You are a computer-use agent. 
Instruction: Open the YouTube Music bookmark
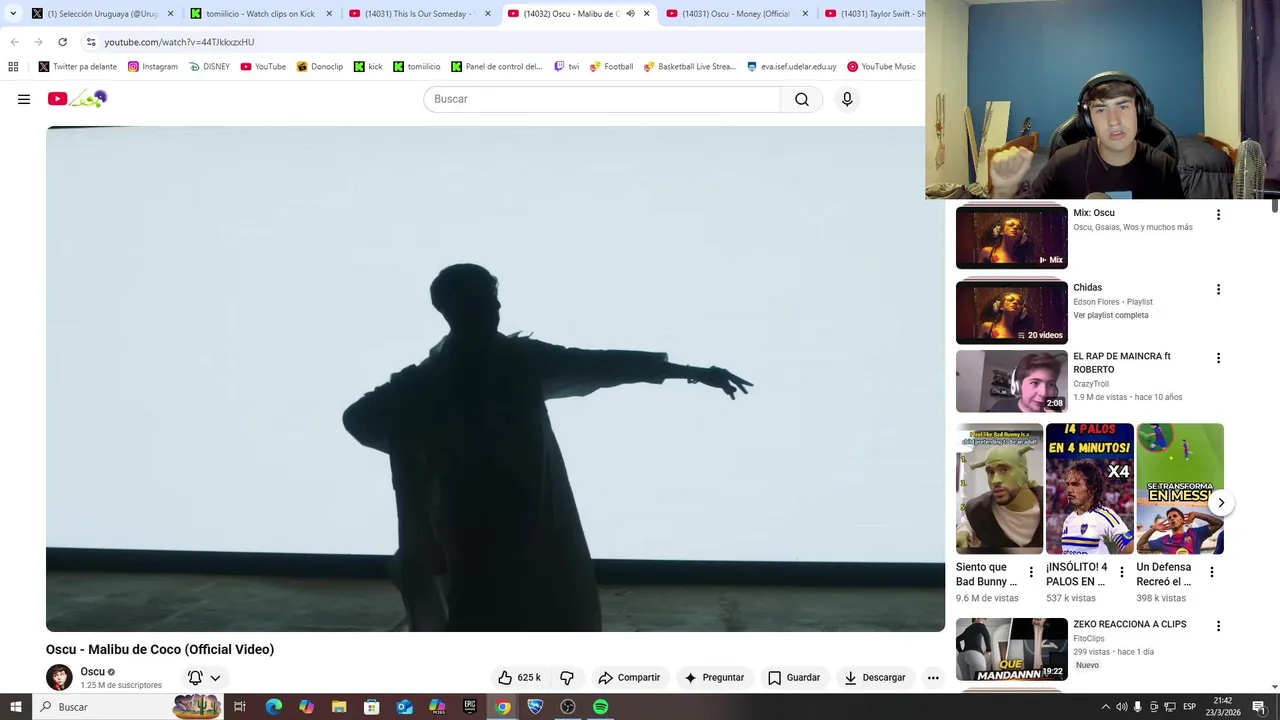[881, 67]
